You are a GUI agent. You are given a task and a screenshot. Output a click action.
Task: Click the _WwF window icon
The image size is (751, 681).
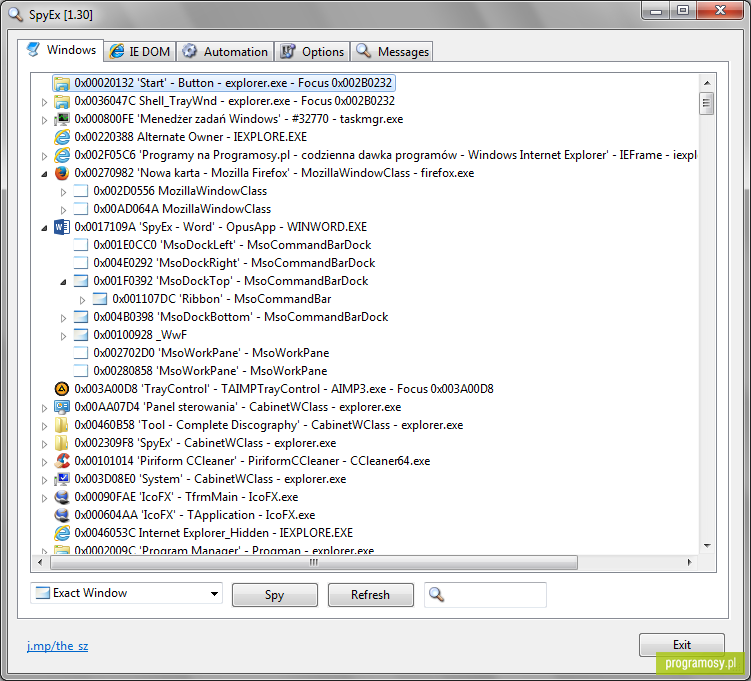tap(81, 335)
